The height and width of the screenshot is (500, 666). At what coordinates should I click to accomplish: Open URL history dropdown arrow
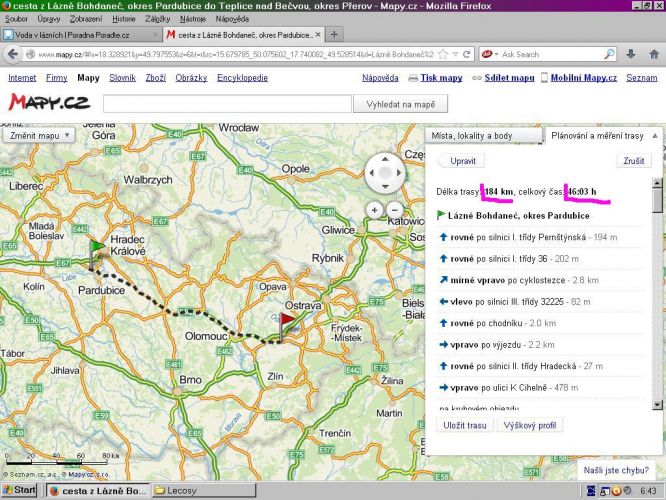point(455,54)
